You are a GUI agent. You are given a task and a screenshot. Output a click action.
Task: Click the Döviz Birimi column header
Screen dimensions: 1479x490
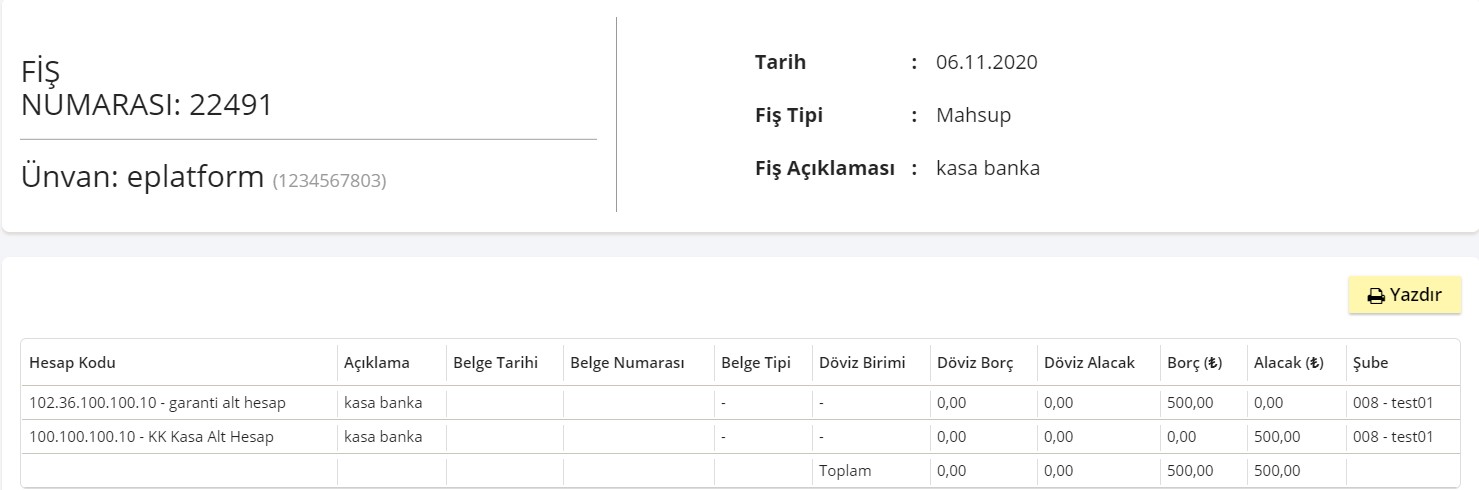pos(862,363)
